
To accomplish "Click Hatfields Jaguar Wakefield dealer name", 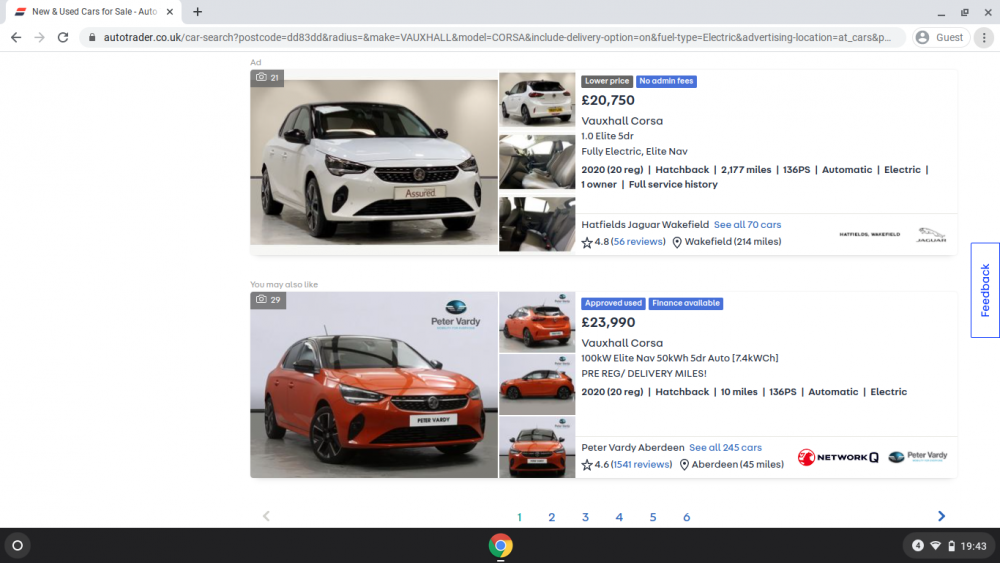I will click(x=645, y=224).
